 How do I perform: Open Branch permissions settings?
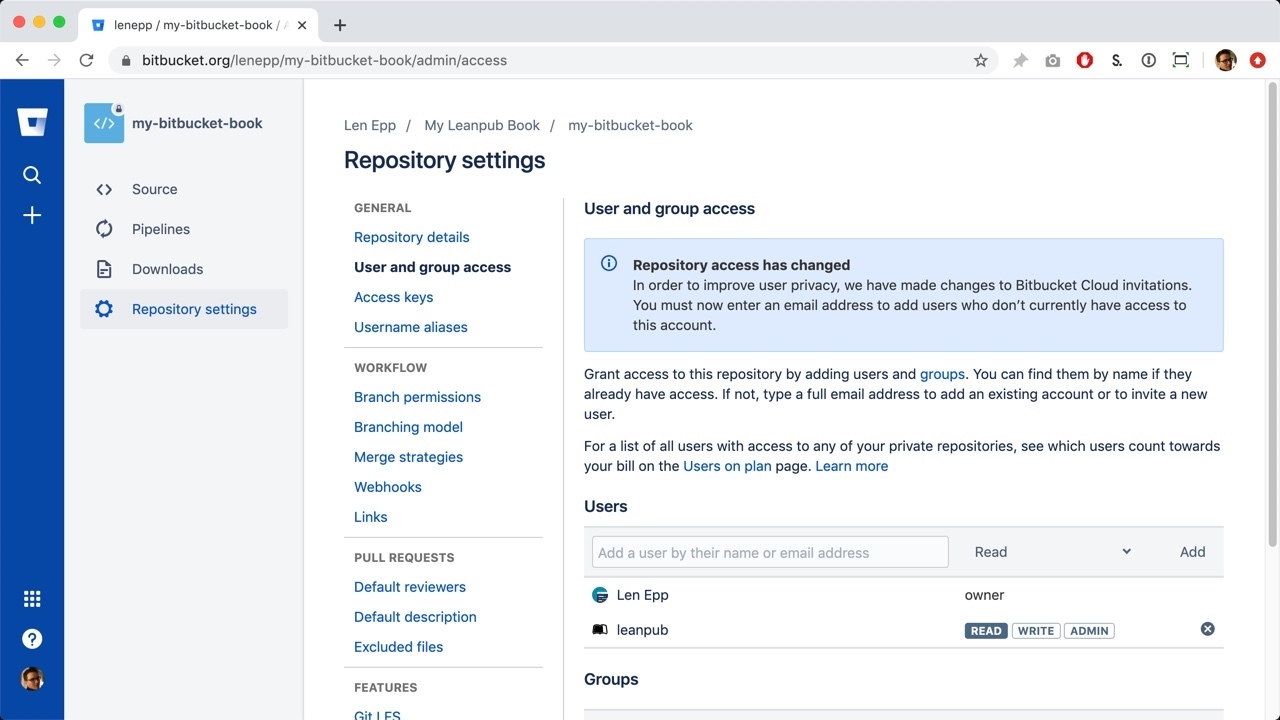click(417, 397)
